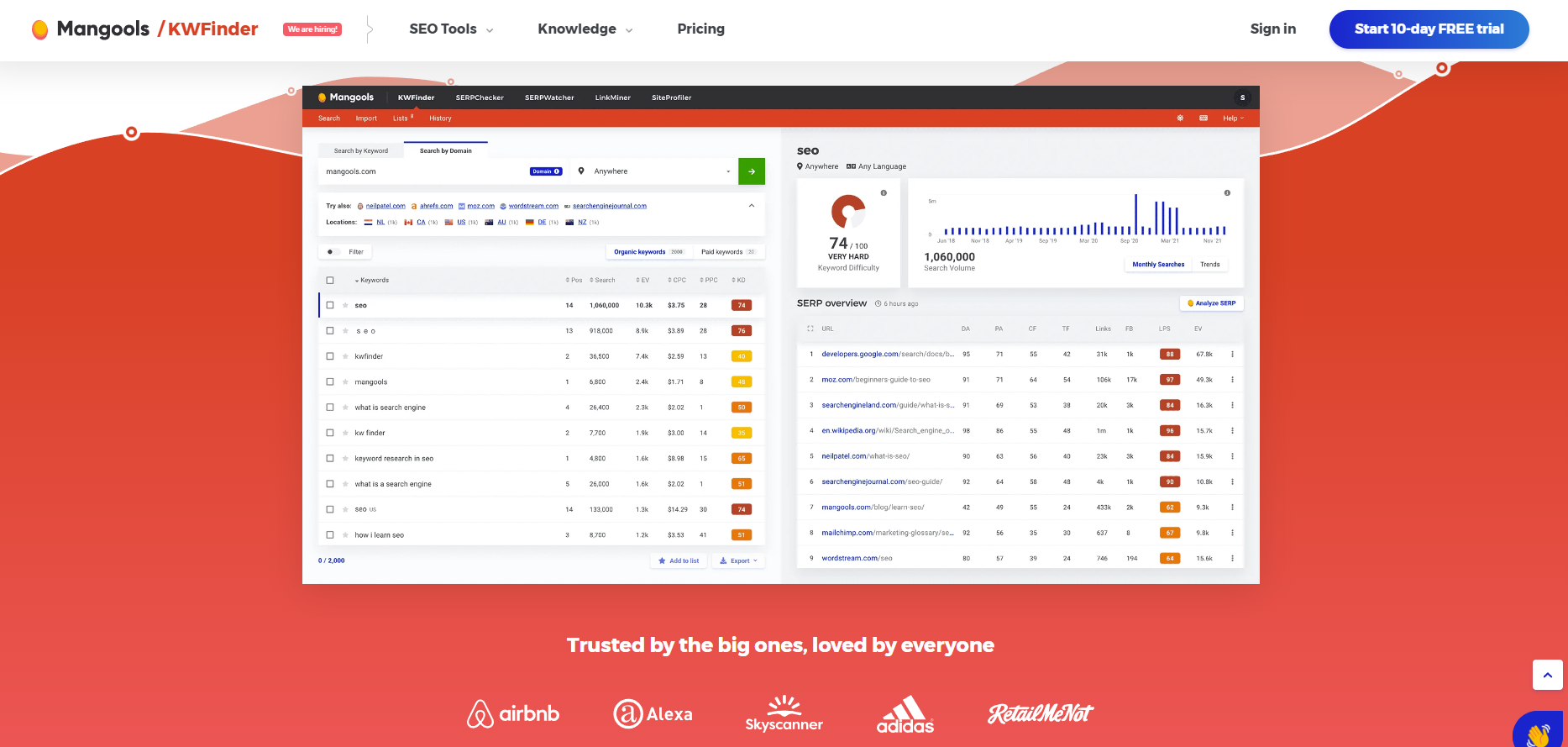Open three-dot menu for moz.com SERP result
Viewport: 1568px width, 747px height.
coord(1232,380)
